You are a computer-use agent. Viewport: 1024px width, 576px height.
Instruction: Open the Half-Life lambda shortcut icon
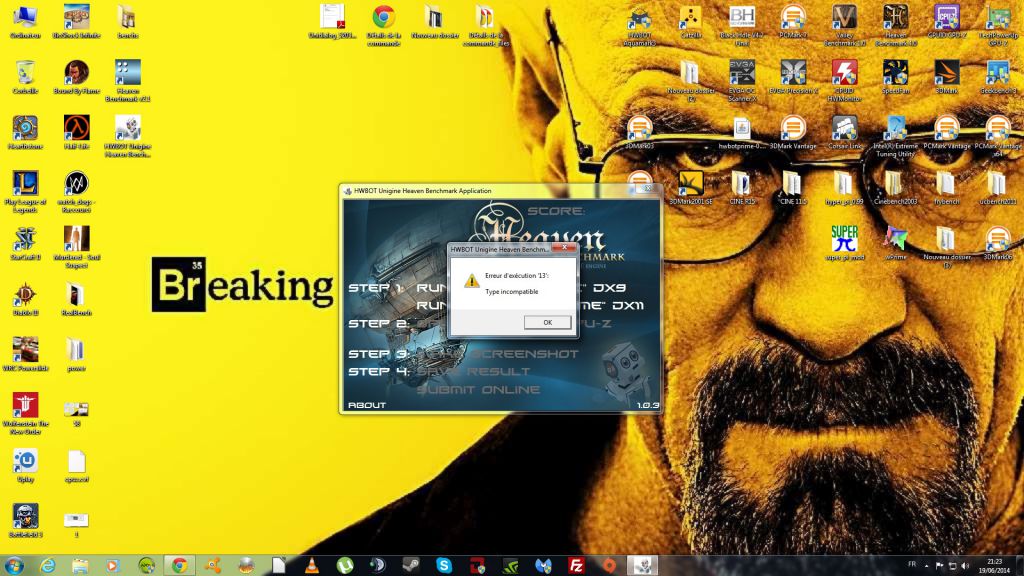(76, 133)
